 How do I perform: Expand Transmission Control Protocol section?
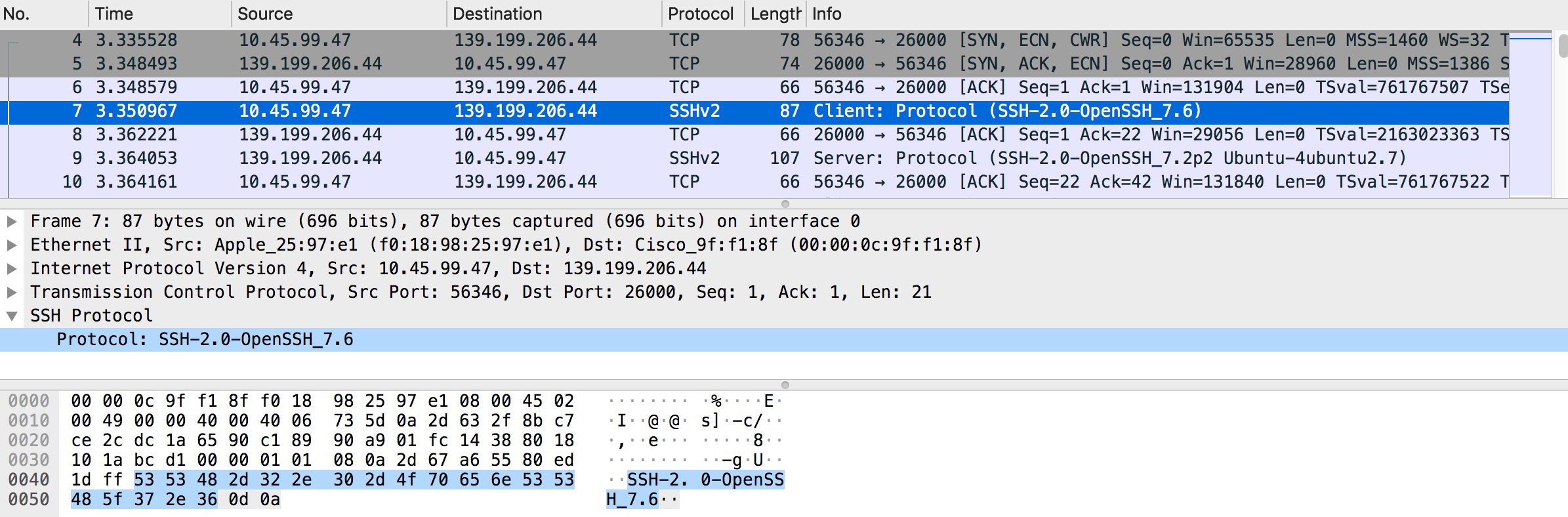[12, 293]
